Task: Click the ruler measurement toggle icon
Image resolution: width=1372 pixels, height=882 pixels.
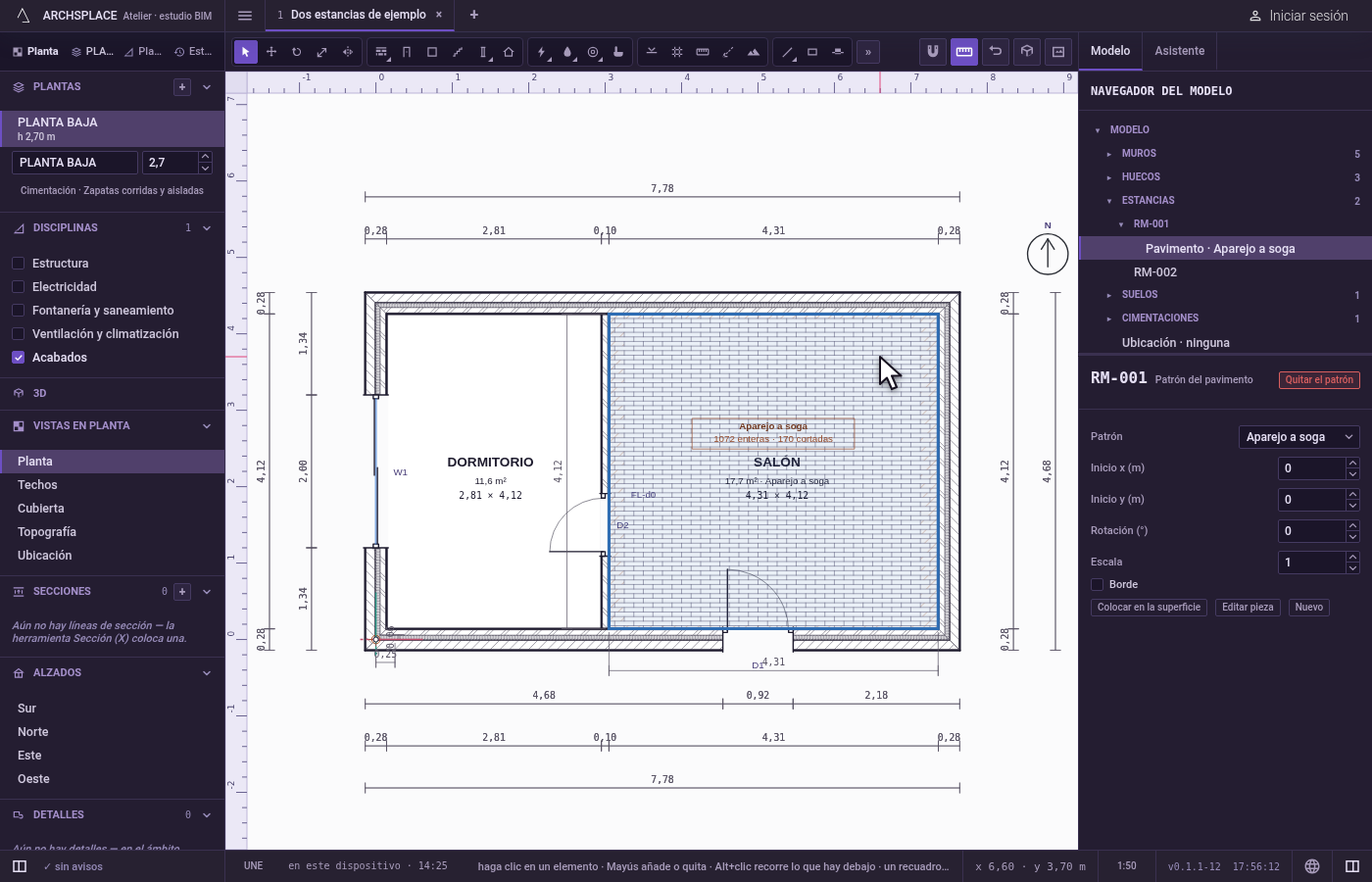Action: (x=964, y=51)
